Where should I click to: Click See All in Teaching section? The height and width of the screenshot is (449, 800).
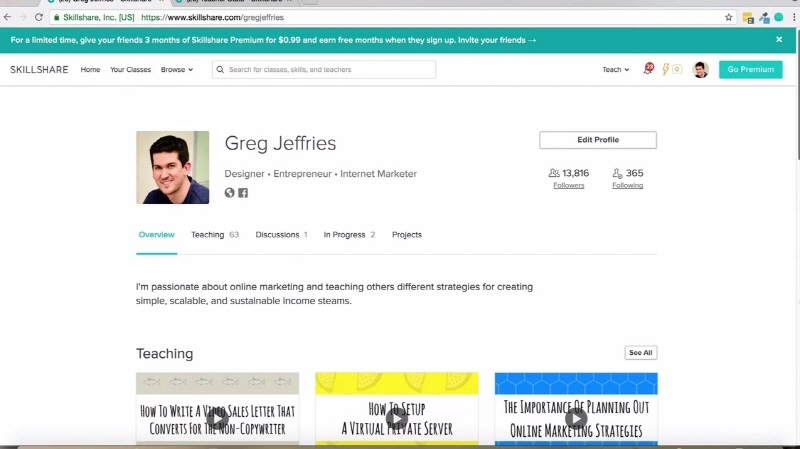point(641,353)
